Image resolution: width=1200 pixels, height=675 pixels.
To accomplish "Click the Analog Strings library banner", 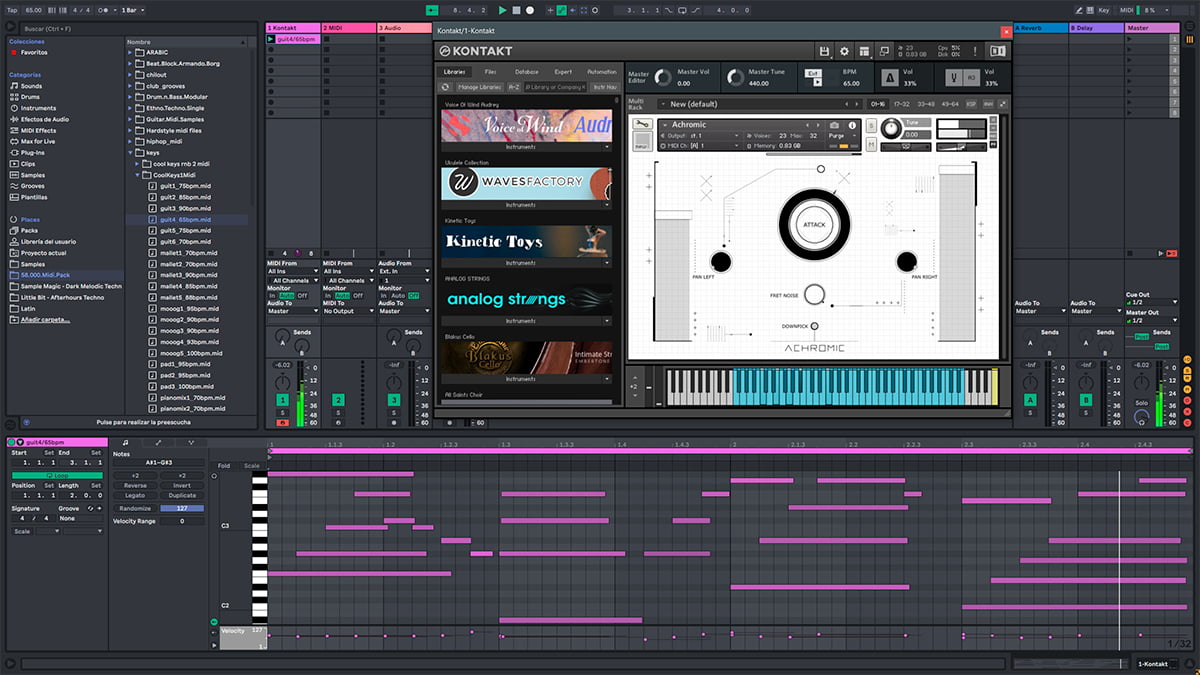I will (x=526, y=299).
